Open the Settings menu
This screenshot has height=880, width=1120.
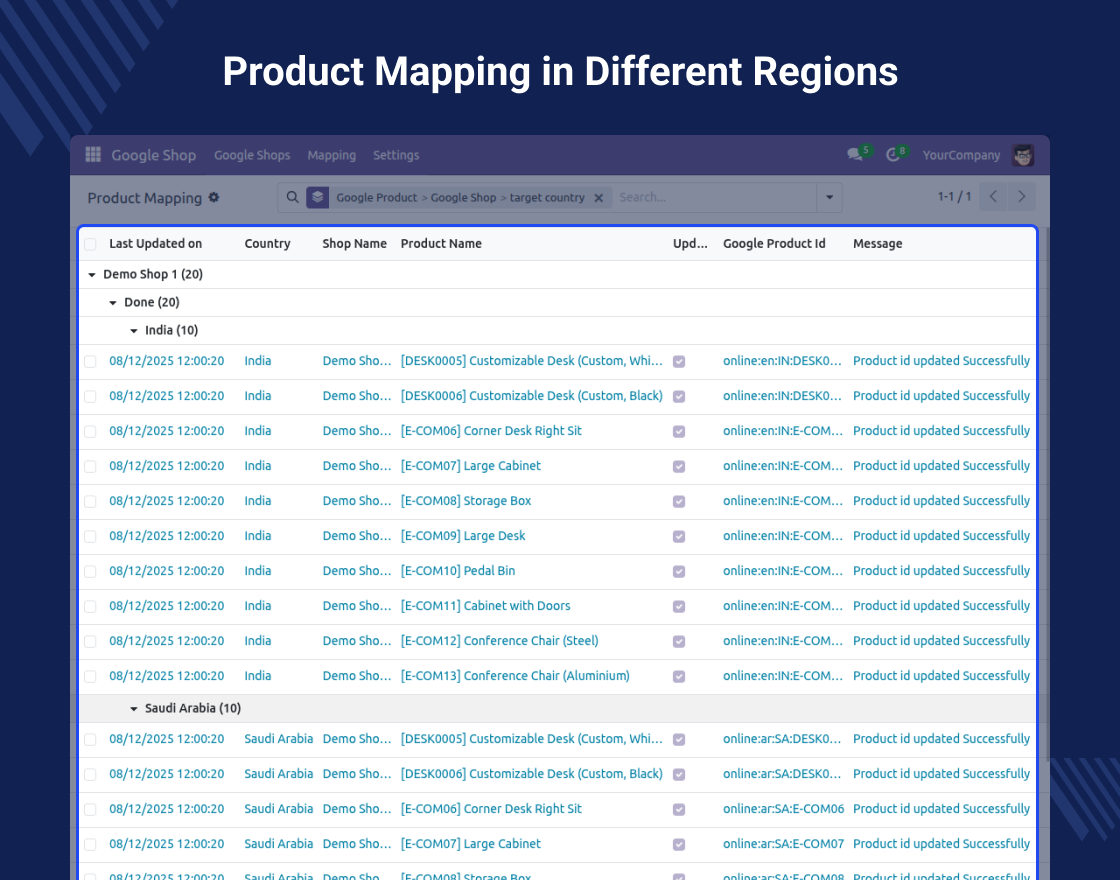(396, 155)
